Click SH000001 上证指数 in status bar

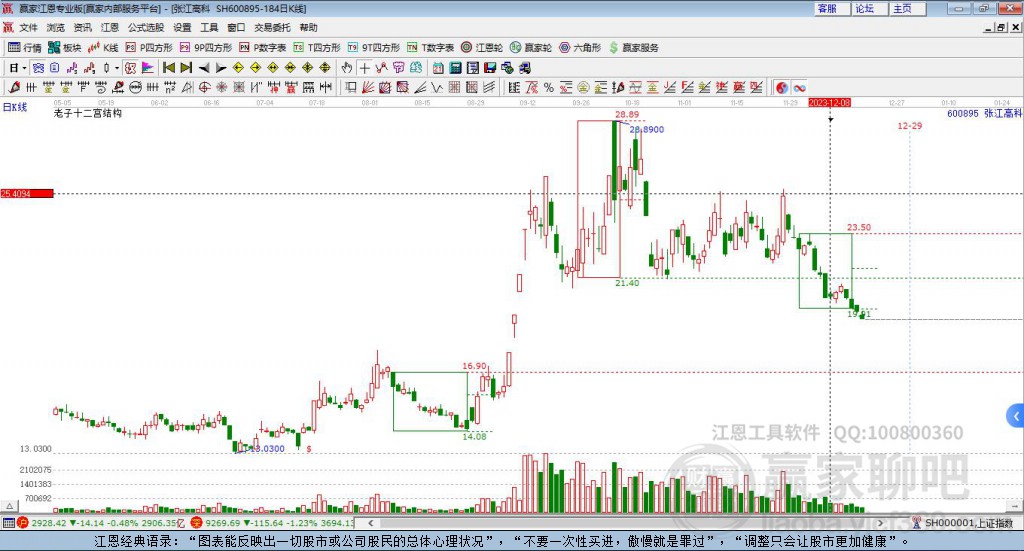967,523
